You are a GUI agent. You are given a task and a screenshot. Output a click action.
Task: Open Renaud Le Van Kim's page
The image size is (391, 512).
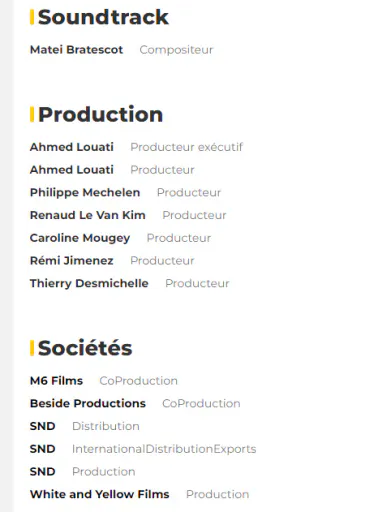pos(88,215)
